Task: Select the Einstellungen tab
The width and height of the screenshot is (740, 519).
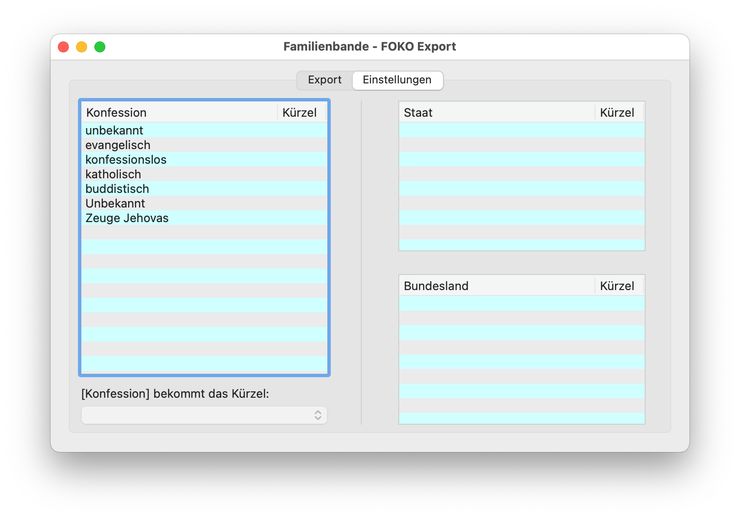Action: pyautogui.click(x=397, y=80)
